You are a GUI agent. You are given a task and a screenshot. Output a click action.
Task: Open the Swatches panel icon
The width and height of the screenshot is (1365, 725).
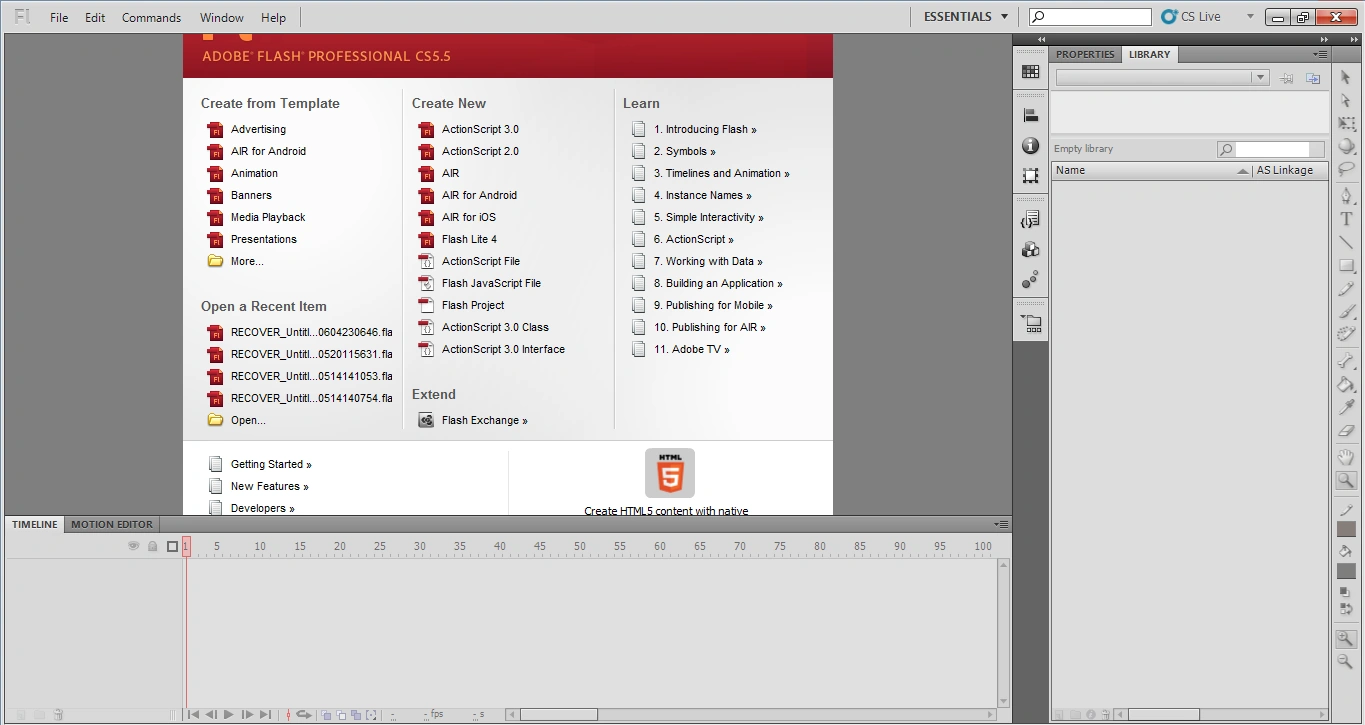tap(1030, 72)
